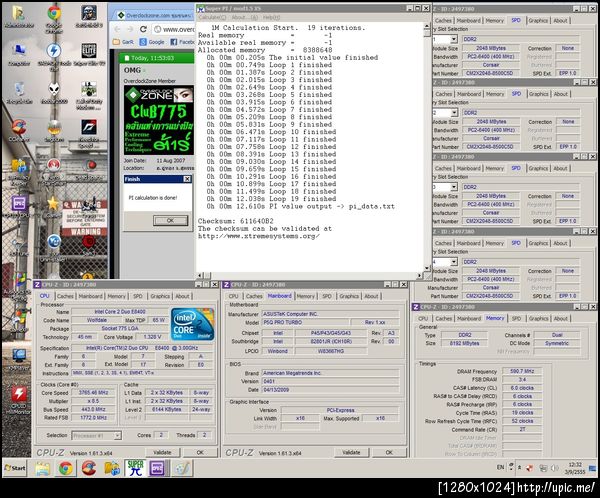Open the Administrator folder on desktop

point(19,15)
